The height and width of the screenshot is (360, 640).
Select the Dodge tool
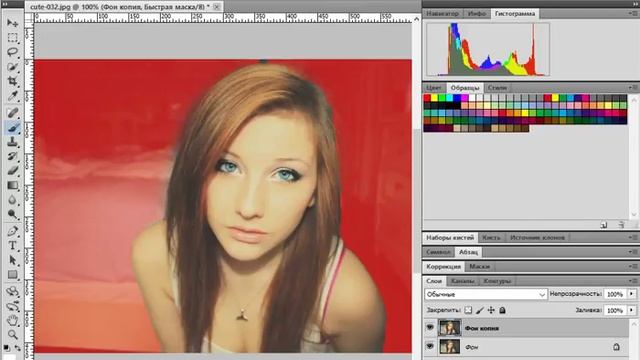click(x=12, y=215)
